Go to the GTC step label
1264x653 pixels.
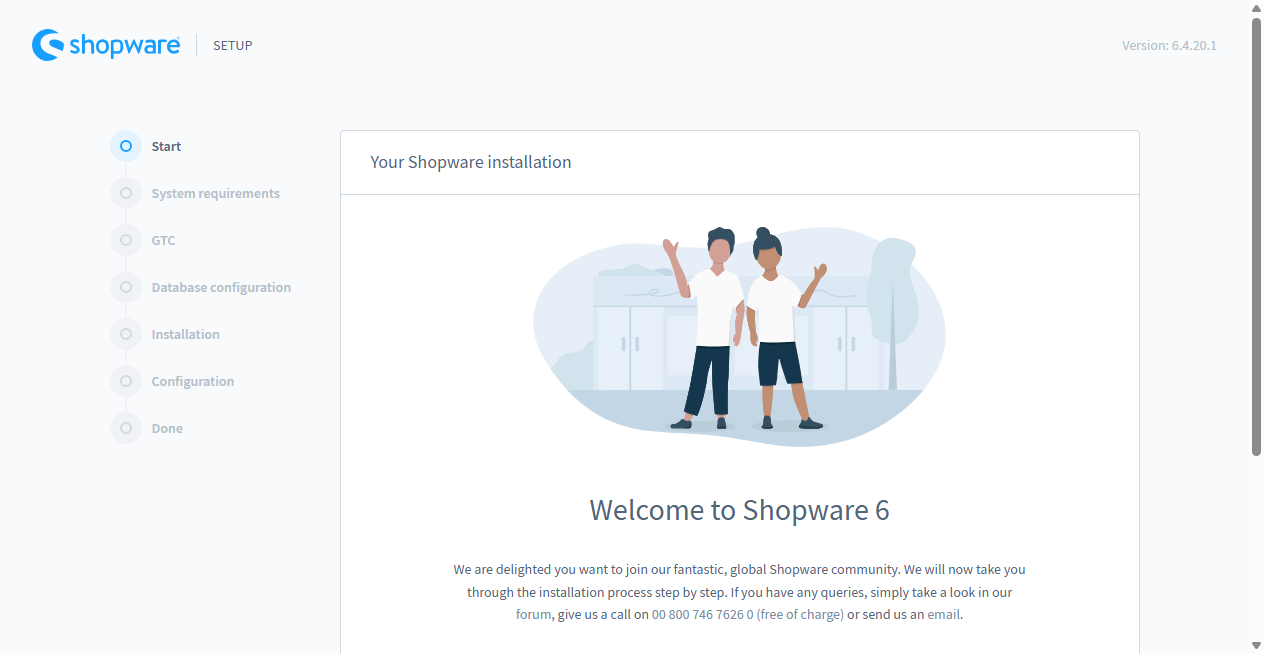click(163, 240)
